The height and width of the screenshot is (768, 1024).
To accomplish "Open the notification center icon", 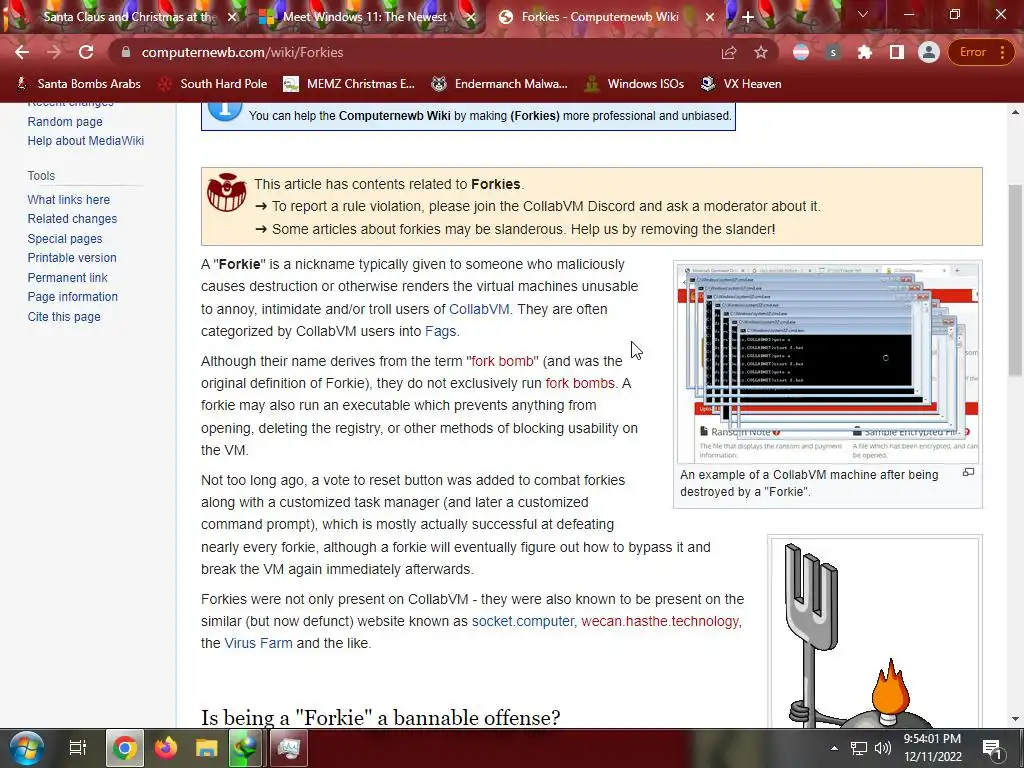I will coord(992,749).
